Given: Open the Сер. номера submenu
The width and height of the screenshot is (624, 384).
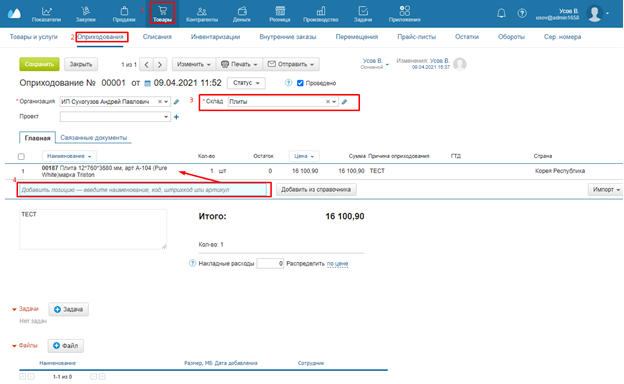Looking at the screenshot, I should 562,37.
